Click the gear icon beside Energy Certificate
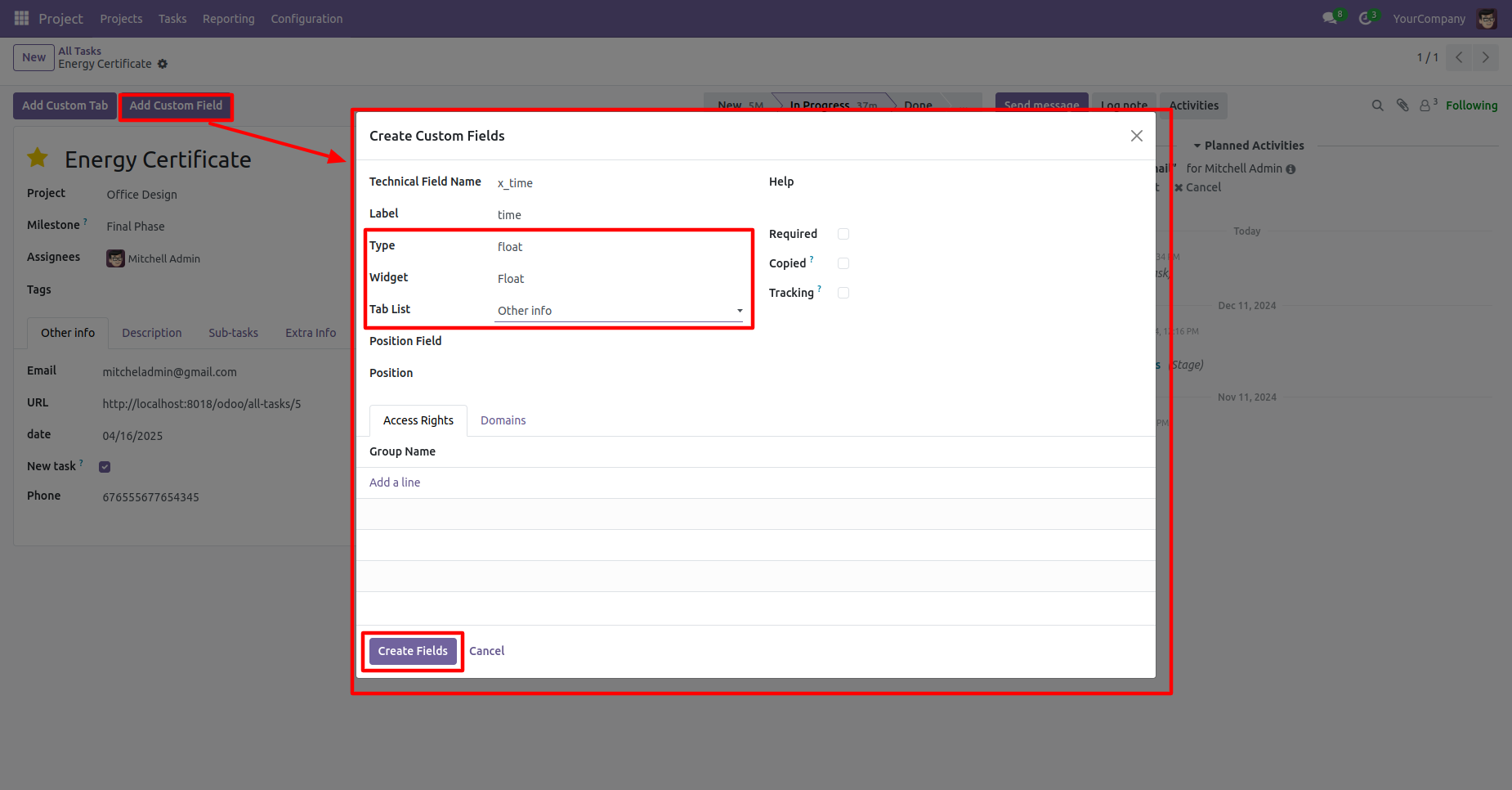1512x790 pixels. 163,64
